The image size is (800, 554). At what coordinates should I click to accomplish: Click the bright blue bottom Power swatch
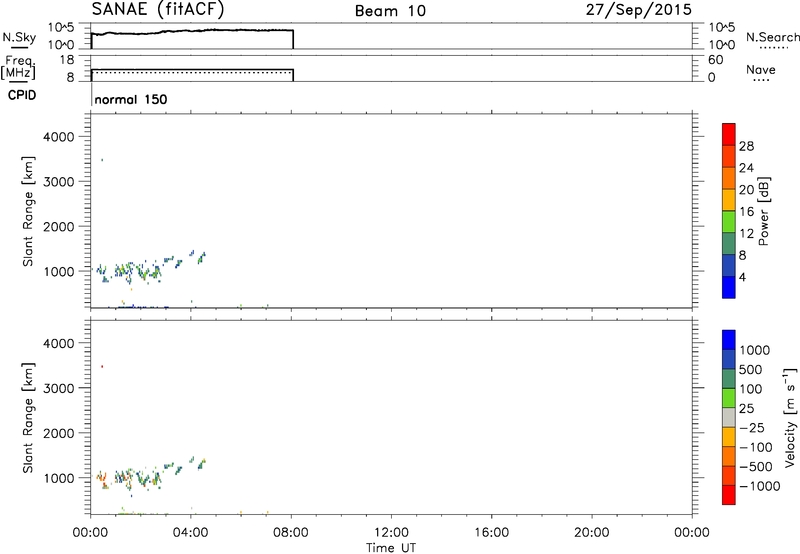729,287
